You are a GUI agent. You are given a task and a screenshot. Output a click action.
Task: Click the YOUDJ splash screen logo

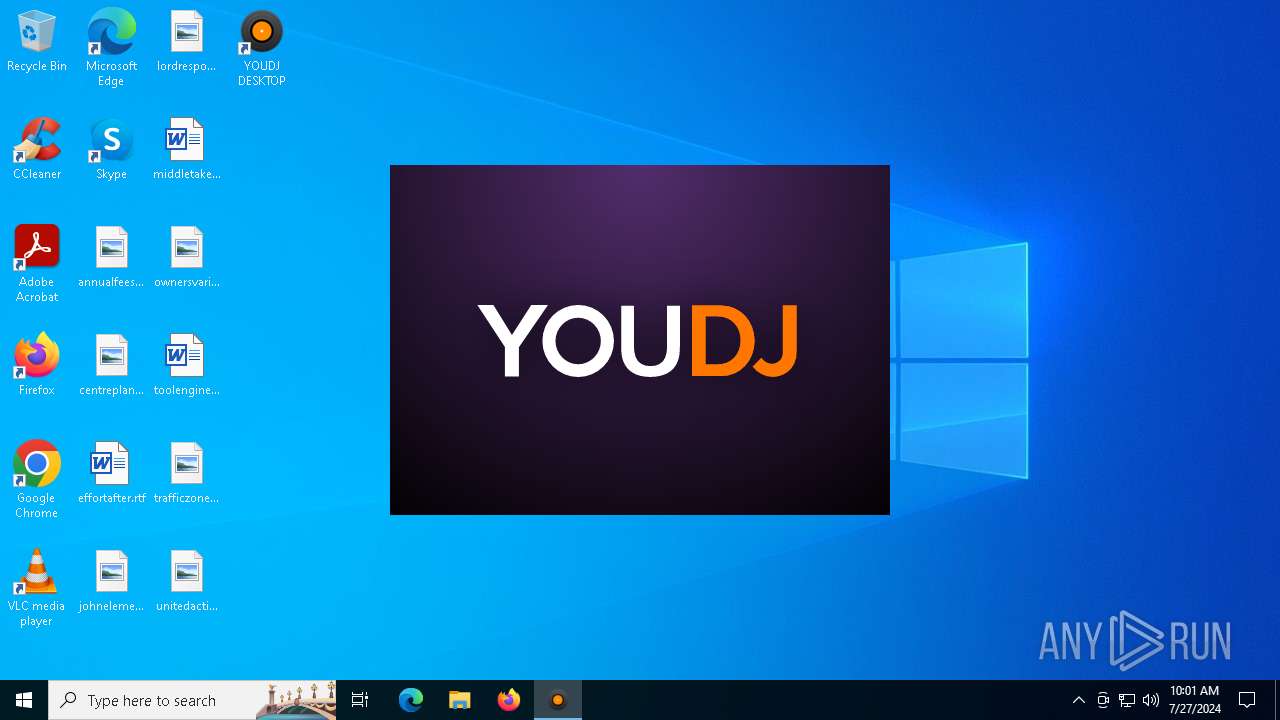tap(638, 341)
